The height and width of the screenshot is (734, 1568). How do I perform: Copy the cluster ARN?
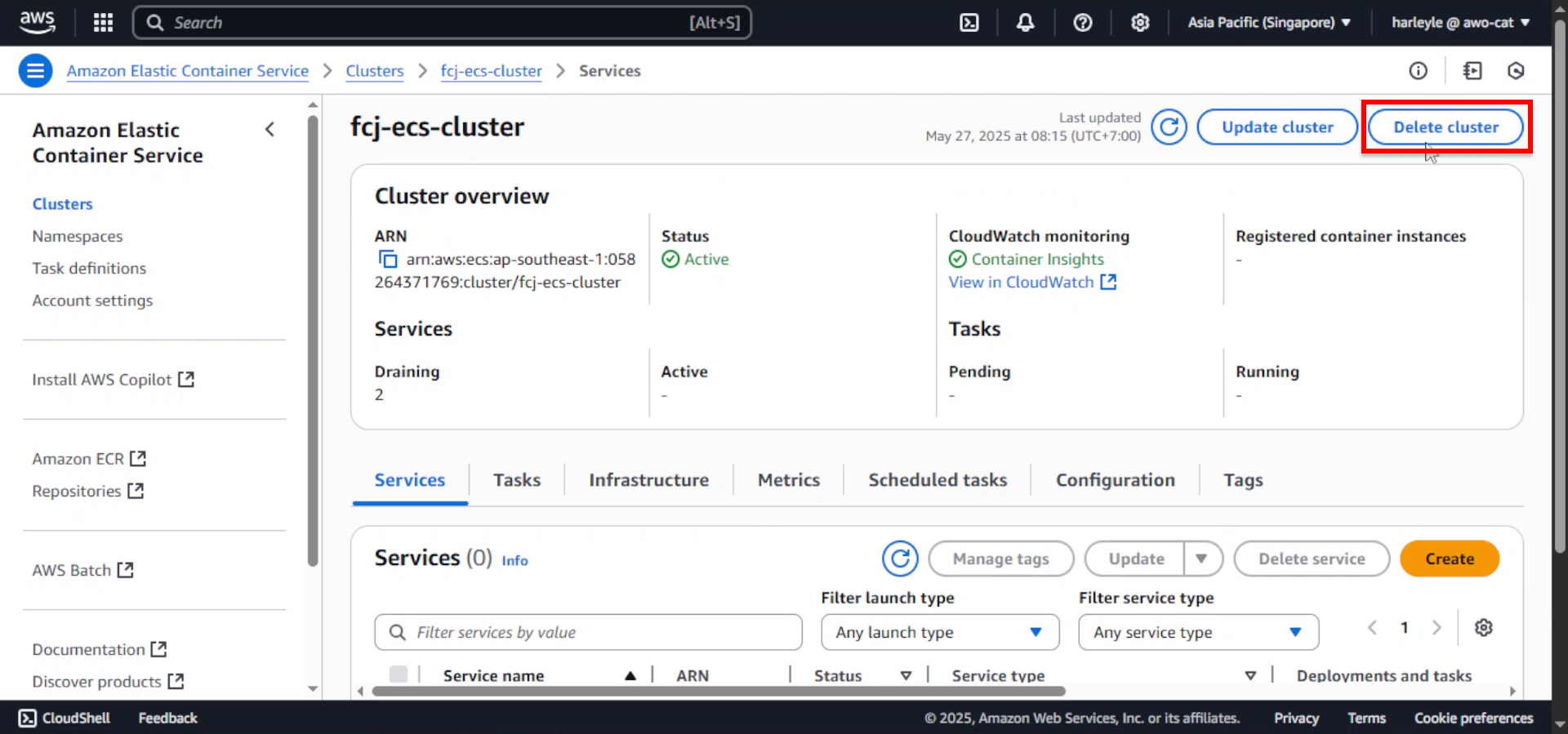[387, 260]
